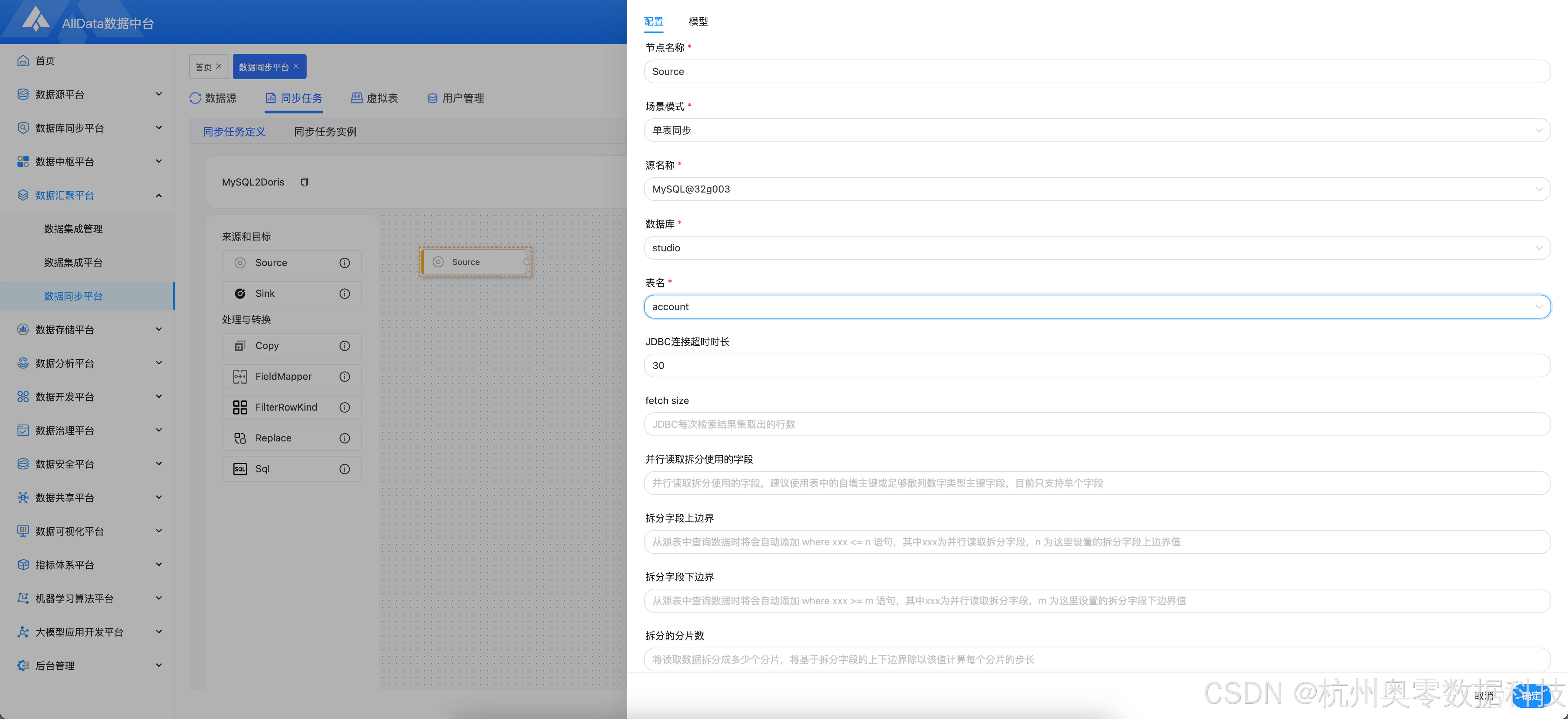1568x719 pixels.
Task: Open the 表名 account dropdown
Action: 1096,307
